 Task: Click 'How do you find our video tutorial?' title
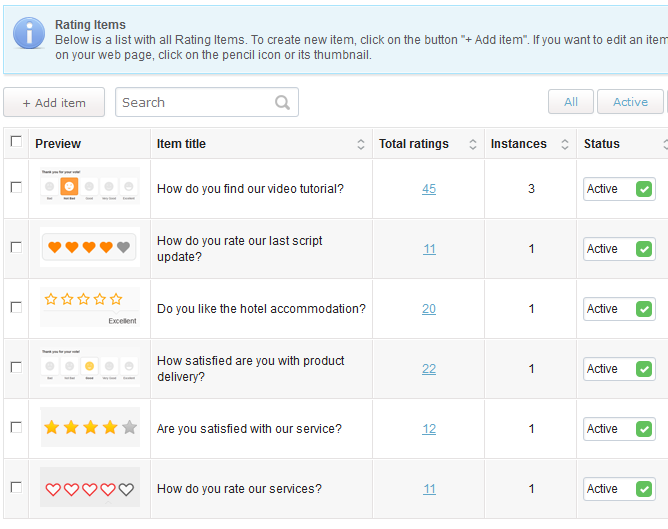[x=250, y=189]
